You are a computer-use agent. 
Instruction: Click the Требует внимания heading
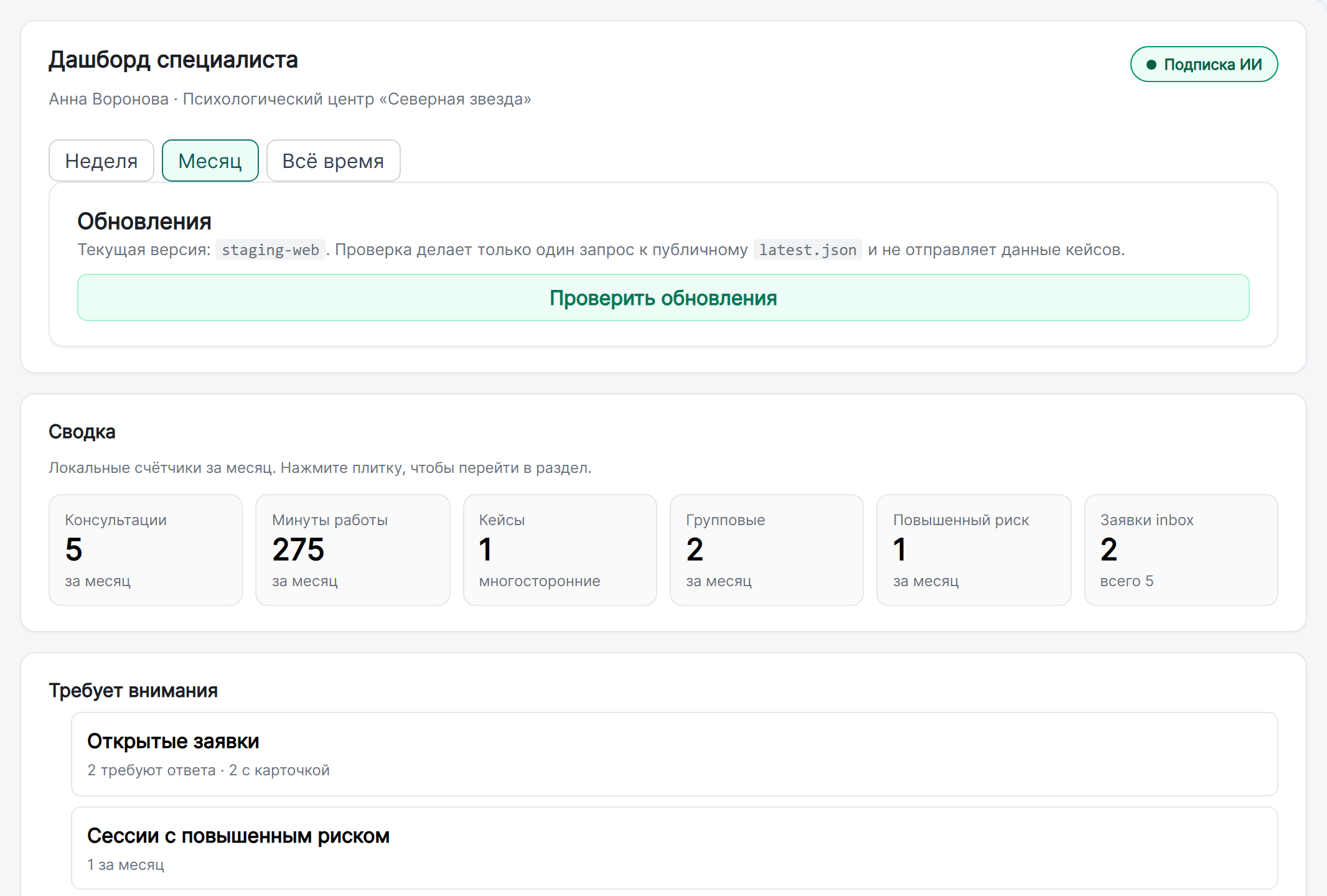pos(133,691)
